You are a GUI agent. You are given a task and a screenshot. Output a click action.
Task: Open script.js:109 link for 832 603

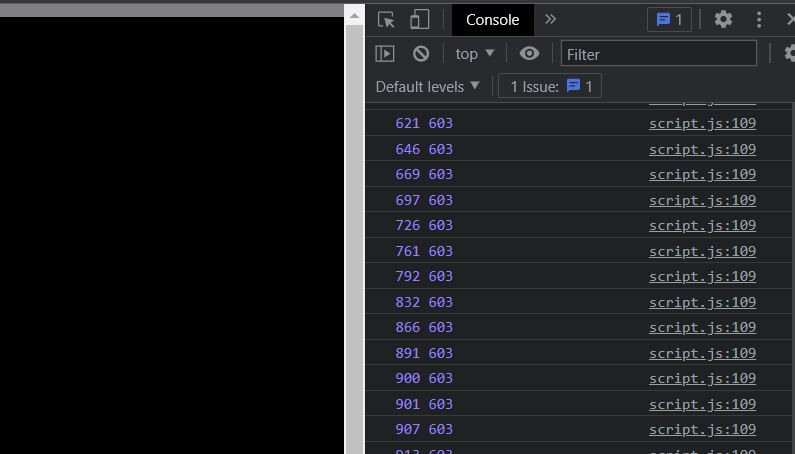(702, 302)
